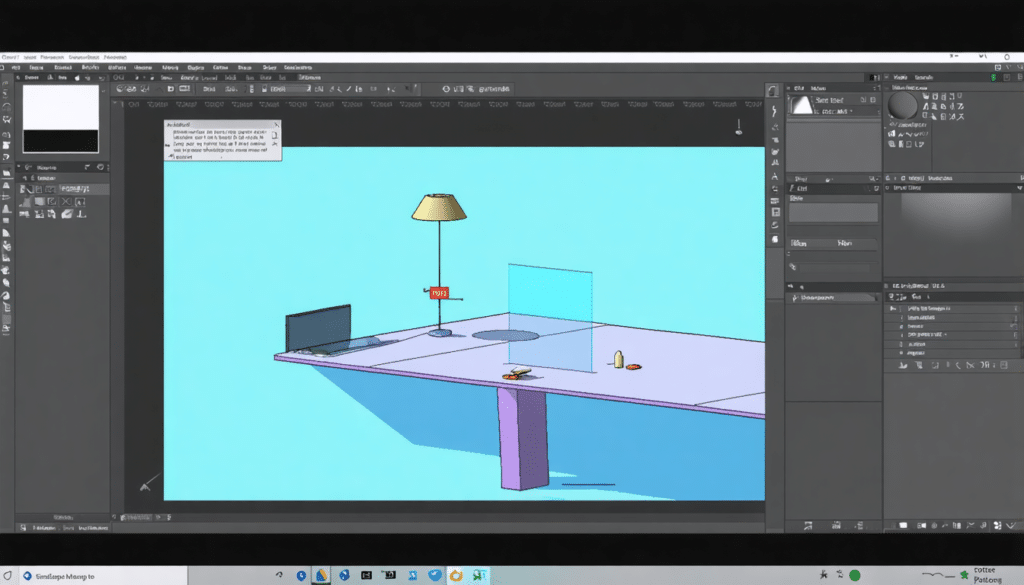
Task: Click the white mountain-shaped thumbnail in right panel
Action: [x=801, y=105]
